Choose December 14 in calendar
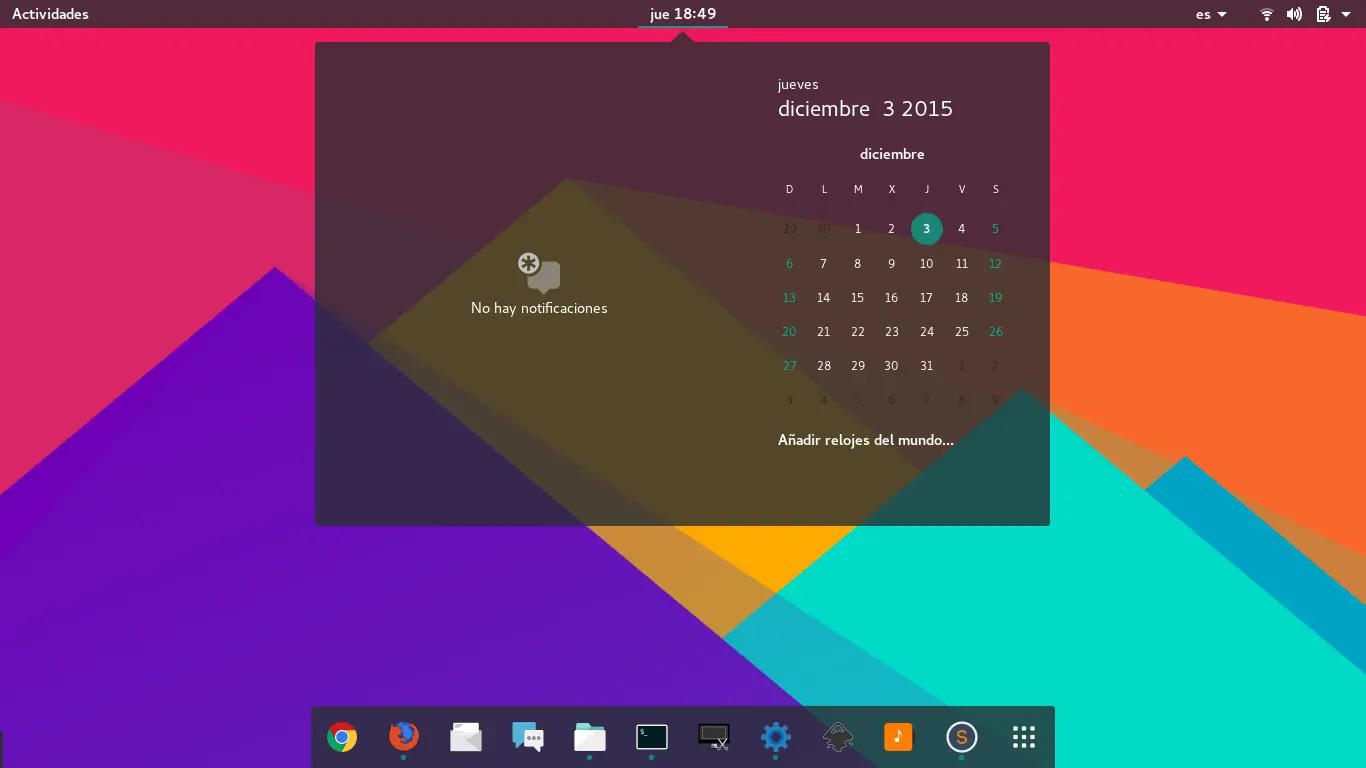This screenshot has height=768, width=1366. [823, 298]
